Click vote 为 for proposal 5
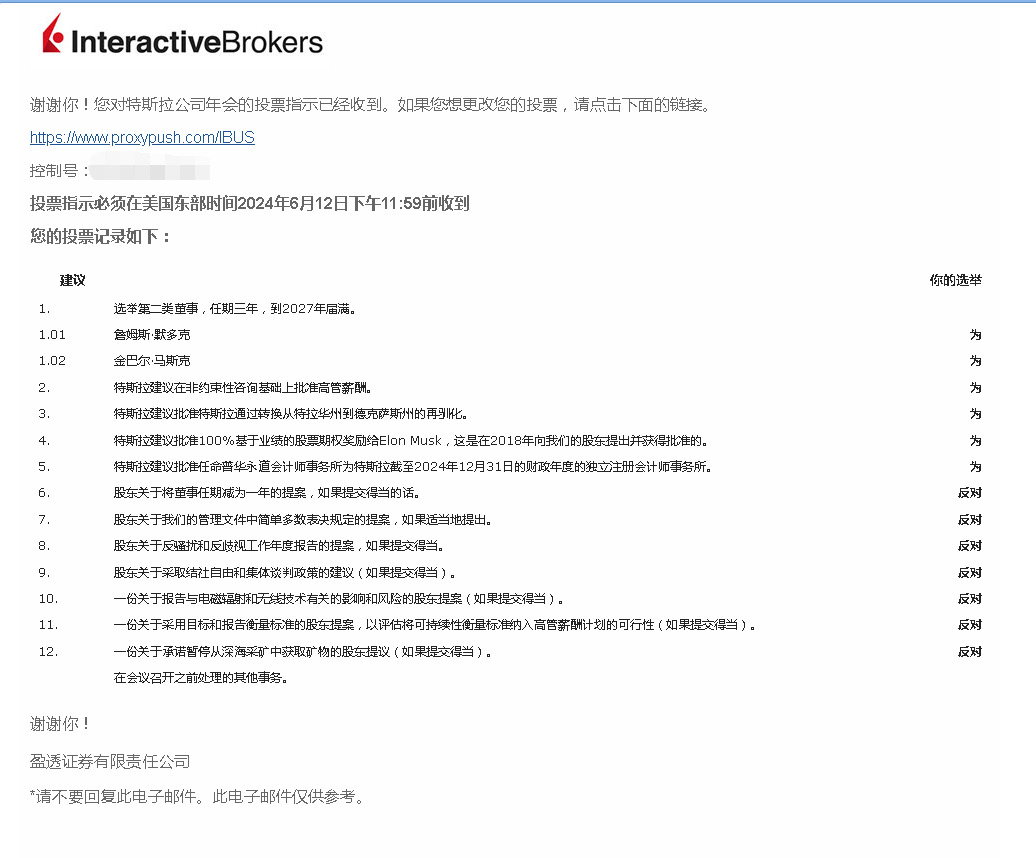1036x858 pixels. pos(975,467)
